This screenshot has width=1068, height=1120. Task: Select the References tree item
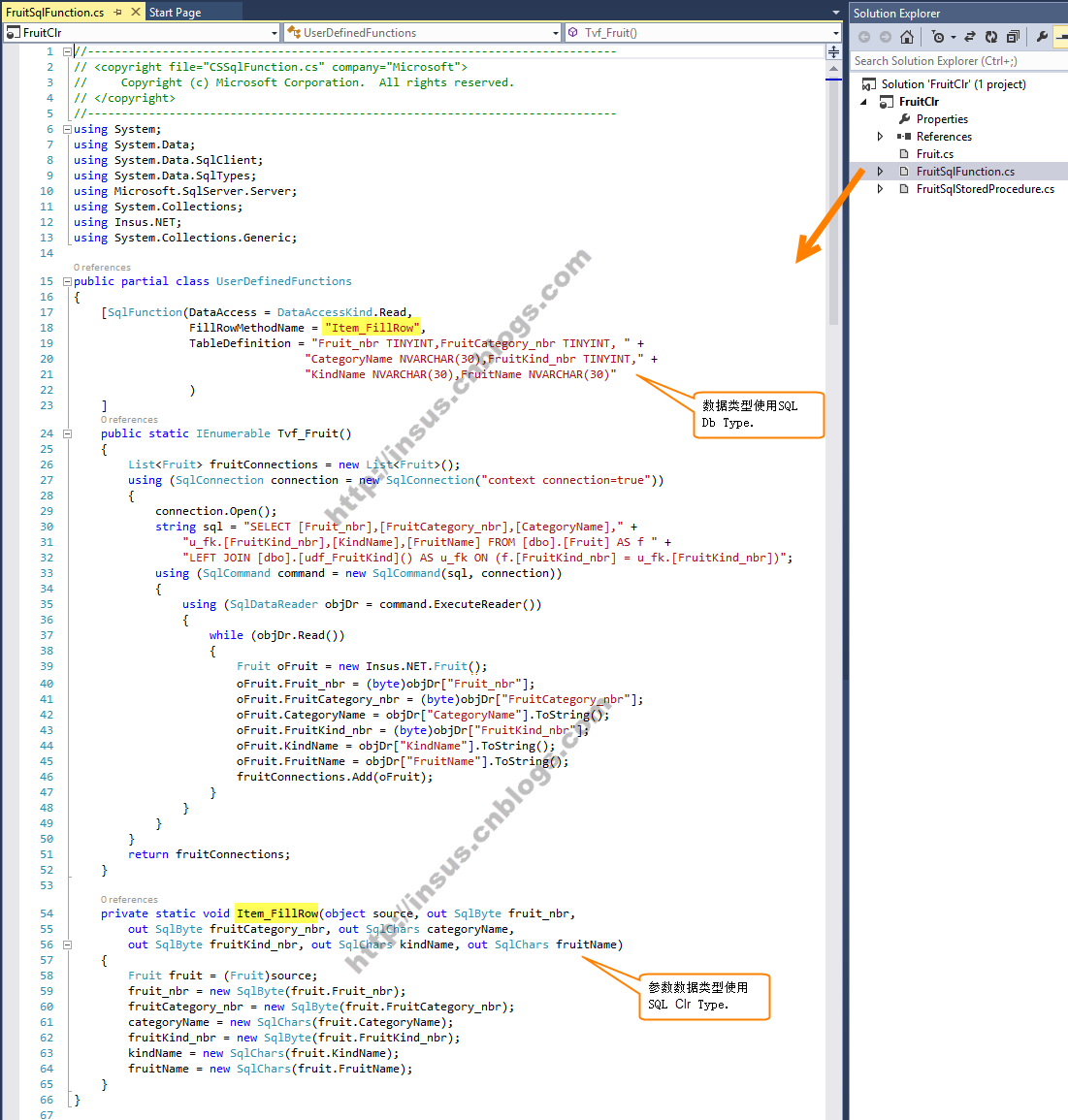point(944,137)
